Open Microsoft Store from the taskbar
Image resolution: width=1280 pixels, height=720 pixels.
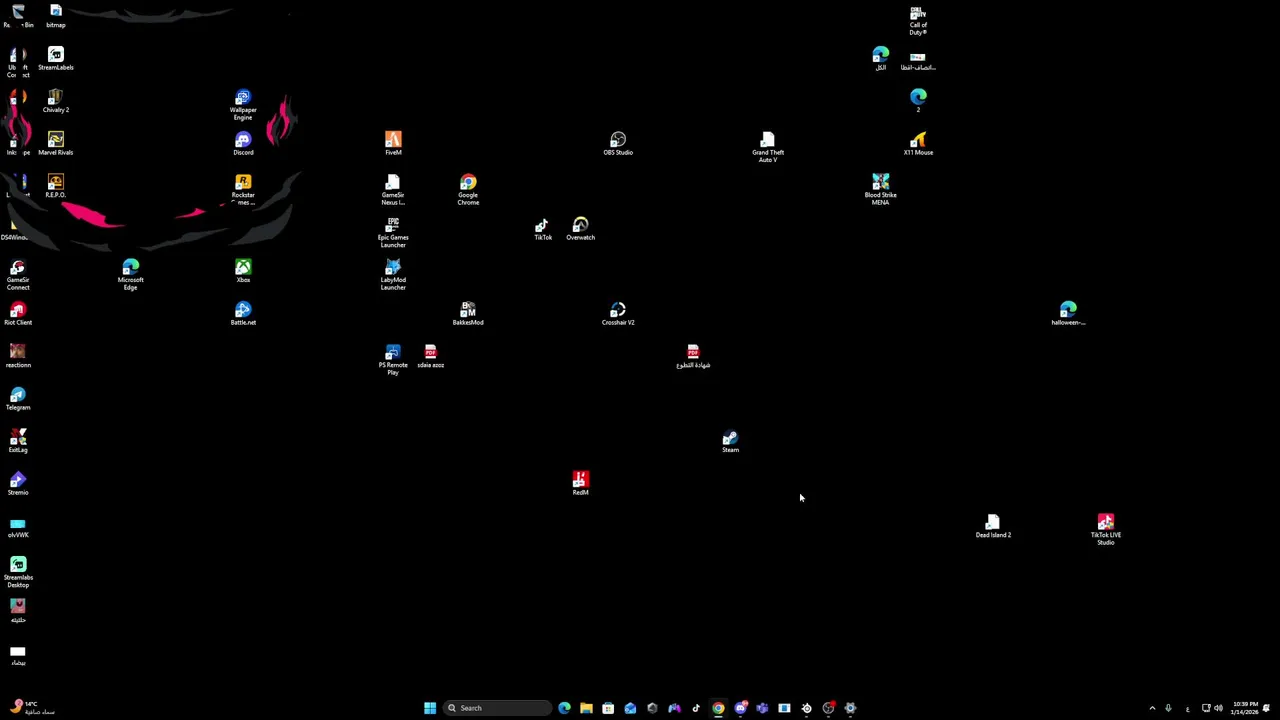coord(608,708)
